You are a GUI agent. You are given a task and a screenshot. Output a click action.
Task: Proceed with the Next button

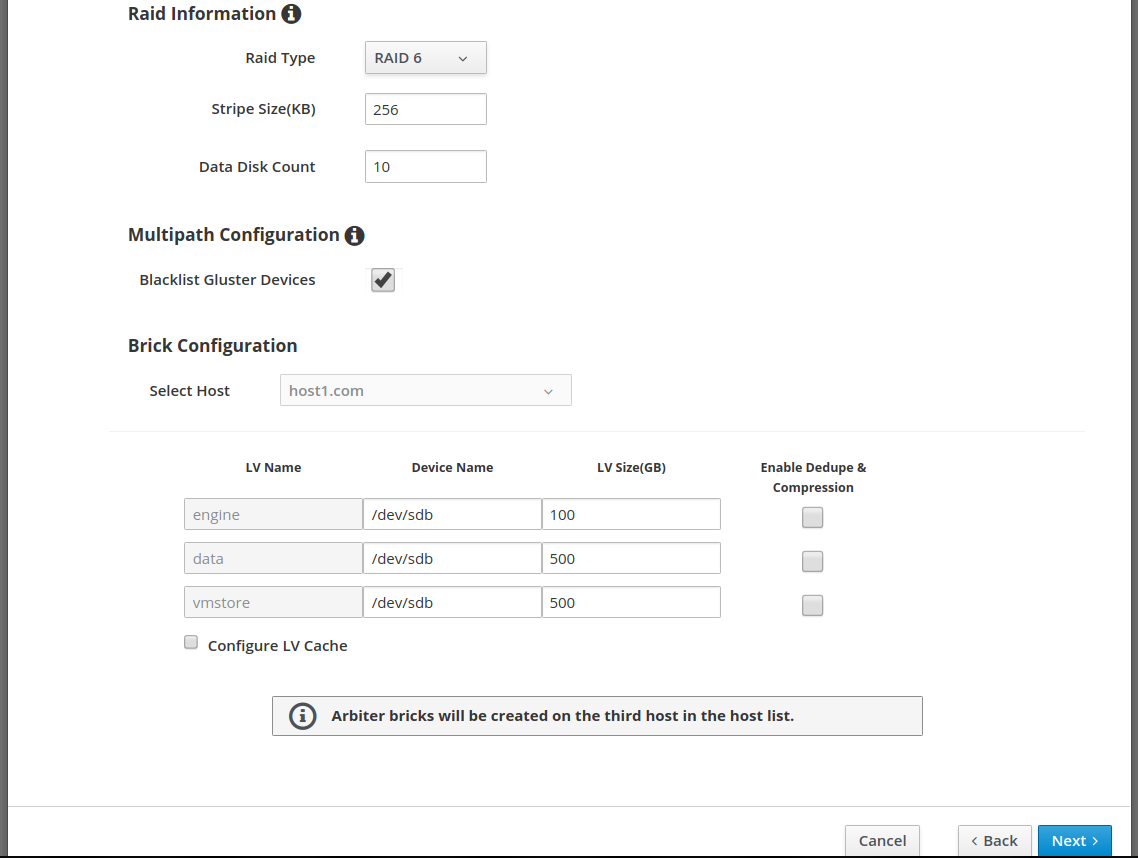point(1074,841)
